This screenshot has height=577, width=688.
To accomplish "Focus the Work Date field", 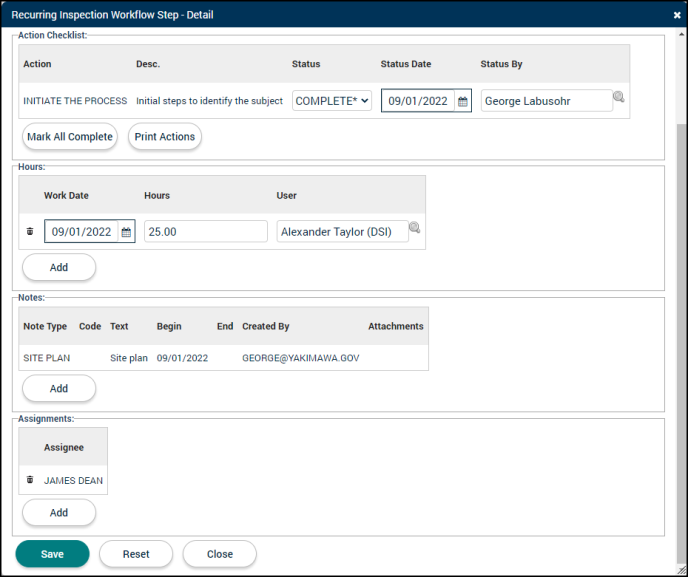I will coord(81,232).
